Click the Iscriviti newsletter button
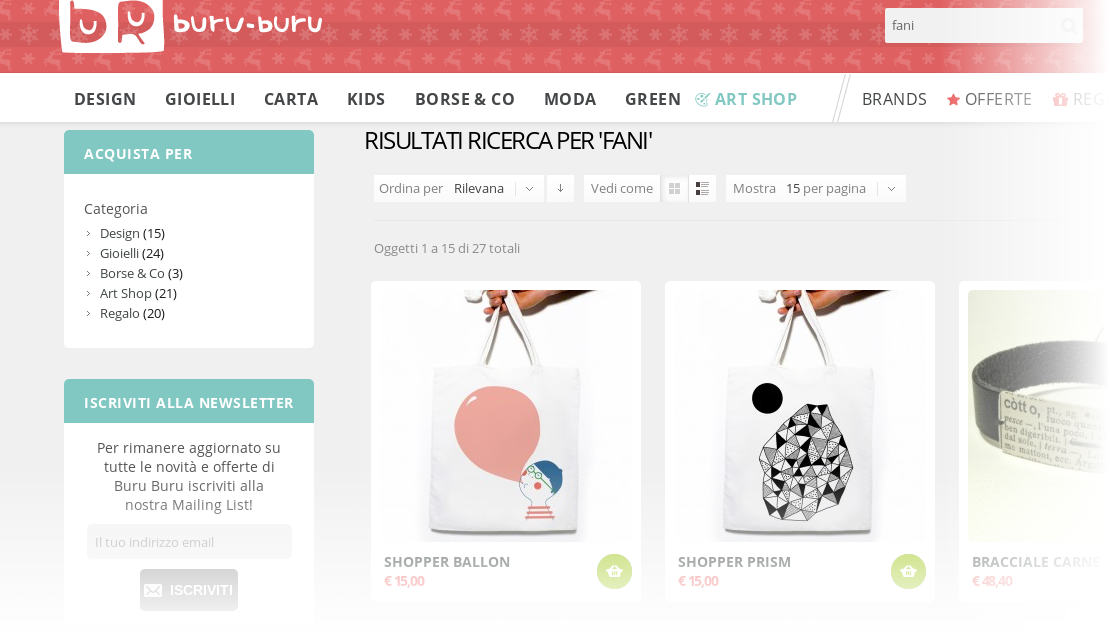This screenshot has width=1110, height=639. [189, 589]
